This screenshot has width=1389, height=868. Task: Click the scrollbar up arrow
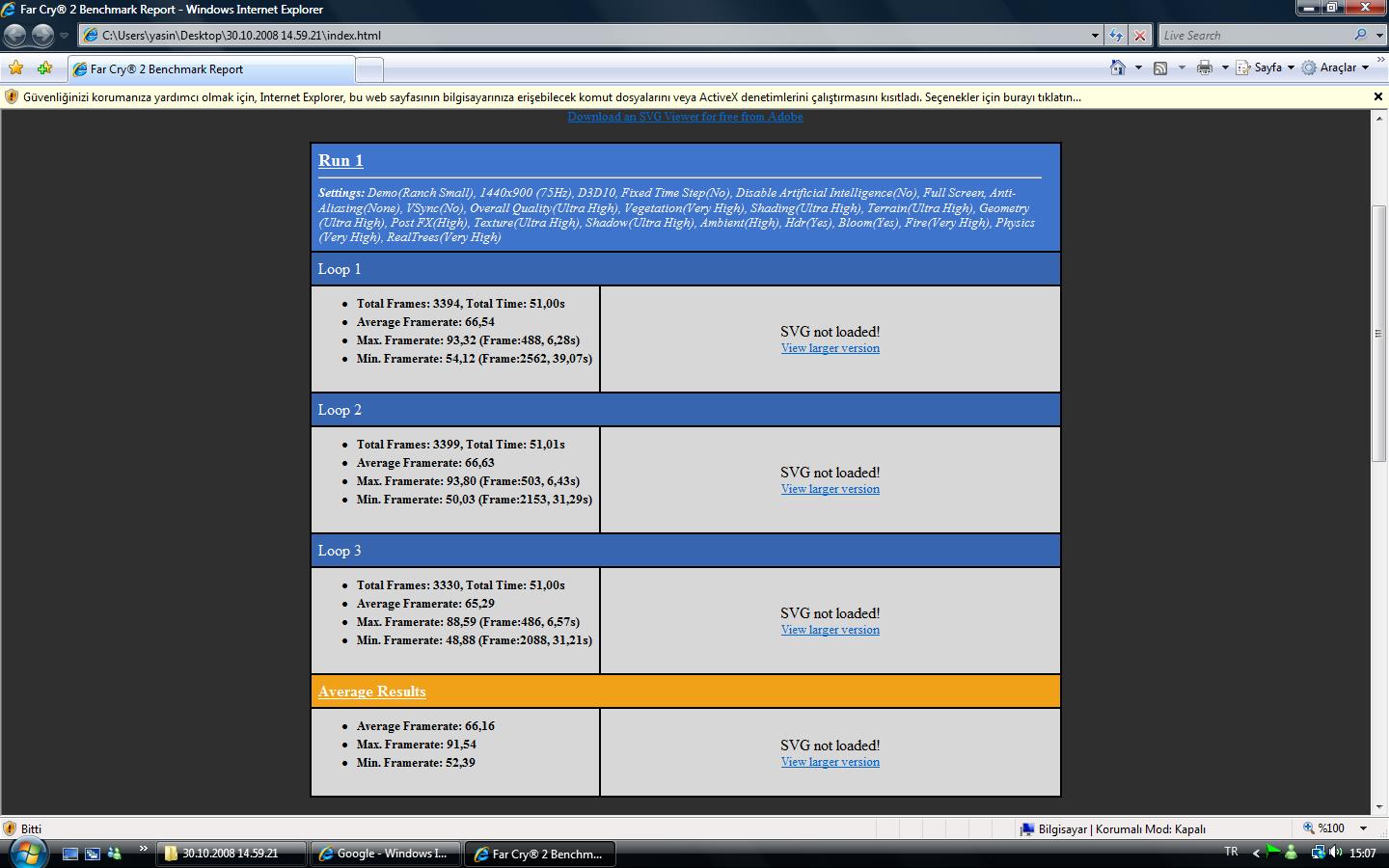point(1378,118)
